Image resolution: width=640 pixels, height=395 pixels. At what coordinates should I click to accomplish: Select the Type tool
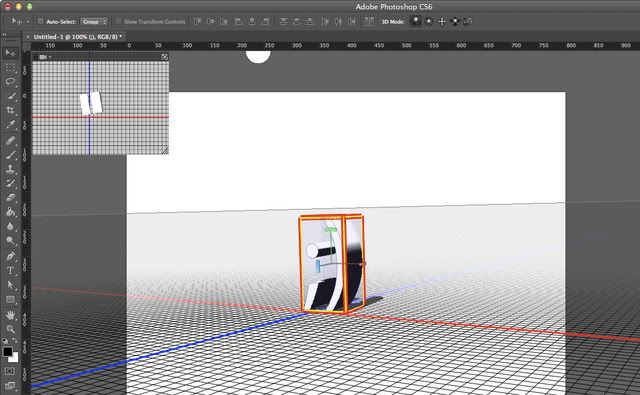coord(10,271)
